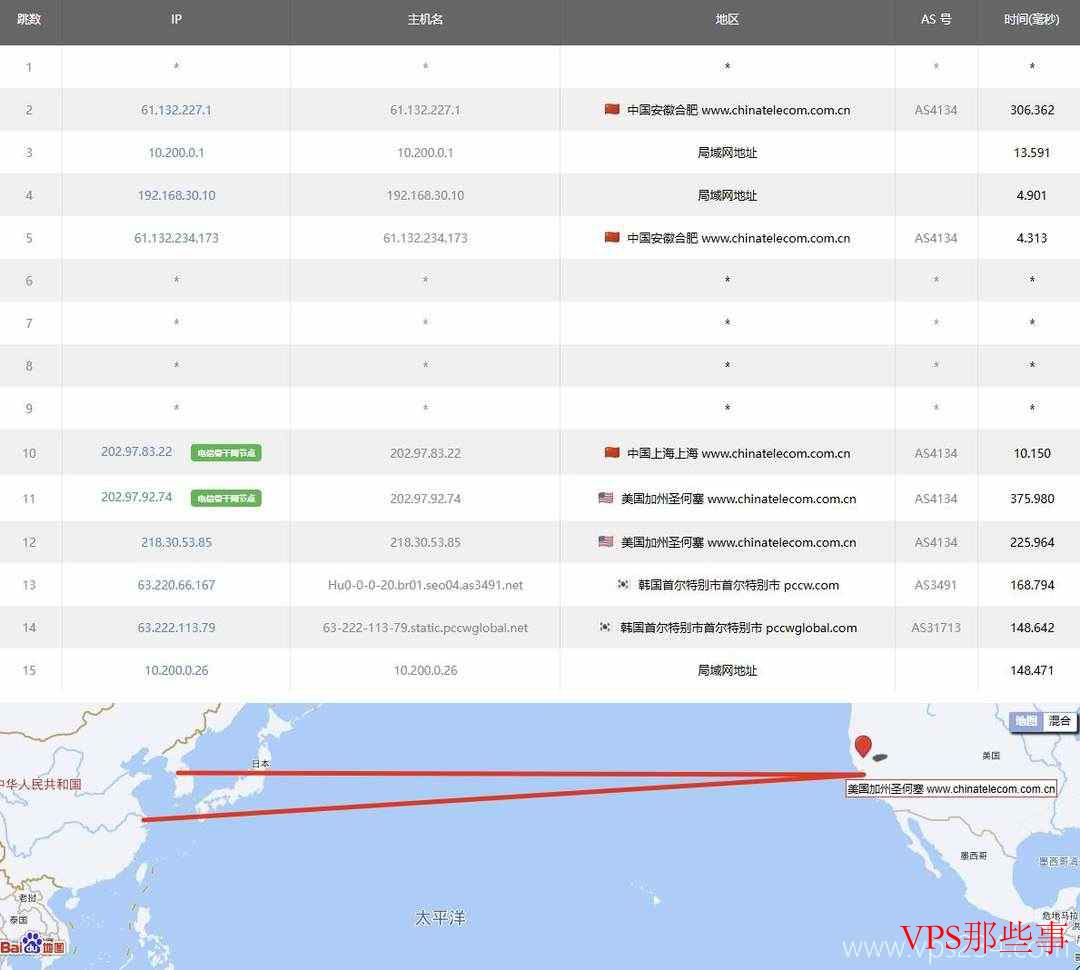This screenshot has height=970, width=1080.
Task: Click hop number 10 cell
Action: click(29, 453)
